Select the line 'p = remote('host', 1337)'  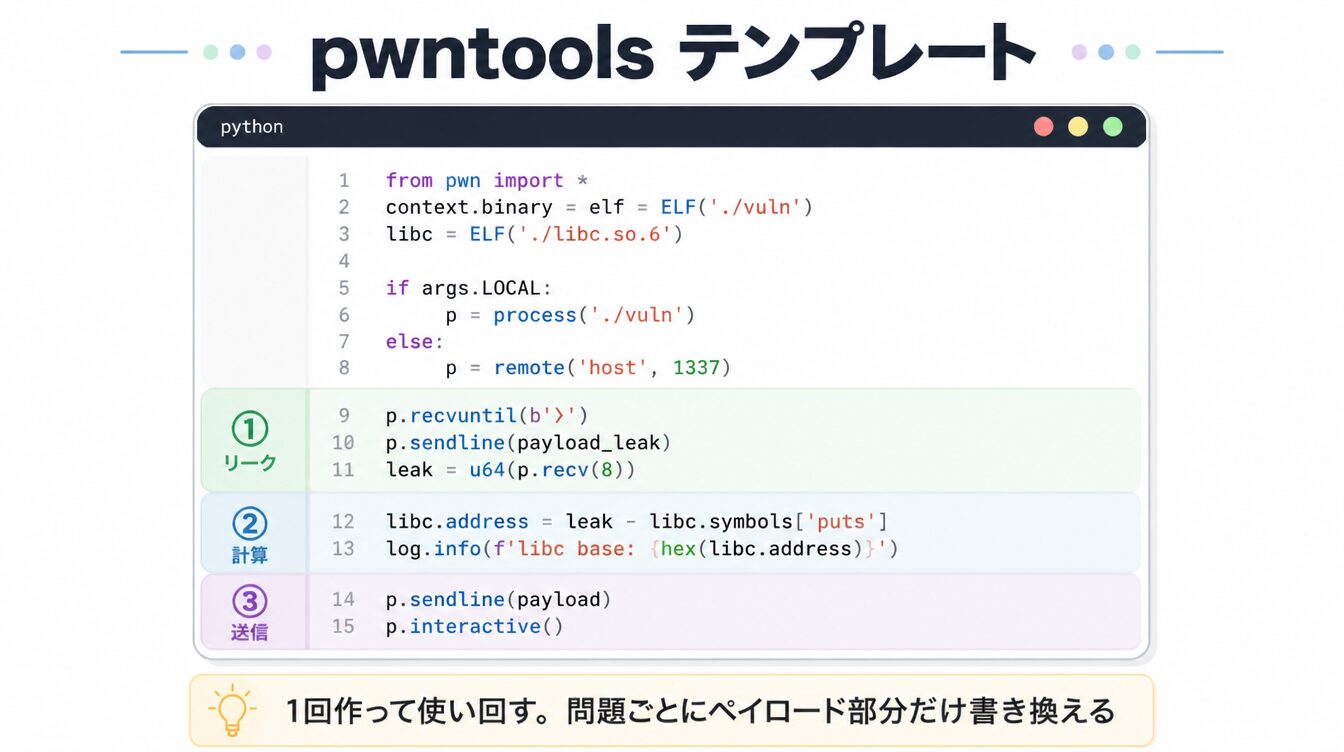coord(588,368)
